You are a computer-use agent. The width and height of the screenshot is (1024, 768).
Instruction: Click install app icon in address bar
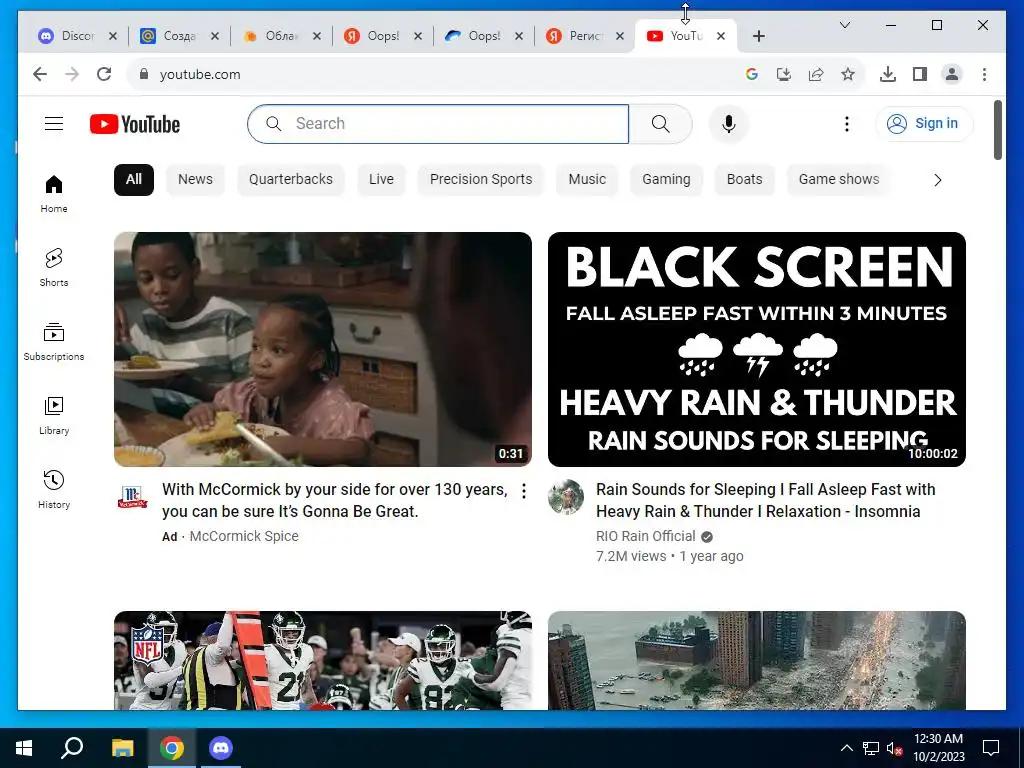click(784, 74)
